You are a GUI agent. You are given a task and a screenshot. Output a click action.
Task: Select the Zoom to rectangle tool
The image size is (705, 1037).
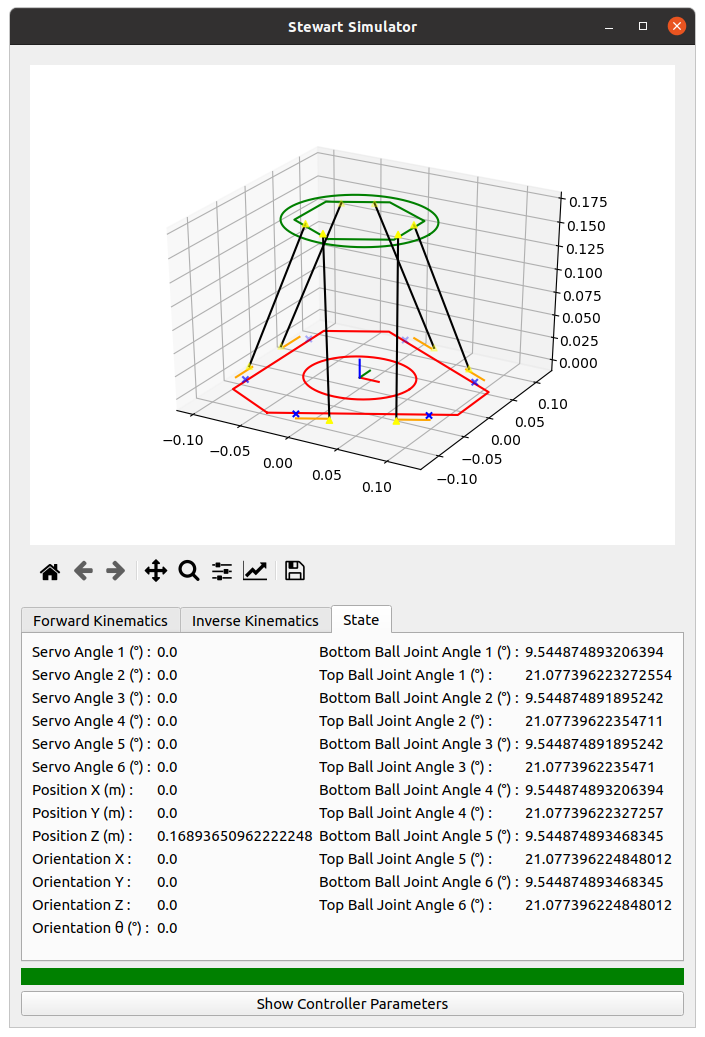coord(188,571)
